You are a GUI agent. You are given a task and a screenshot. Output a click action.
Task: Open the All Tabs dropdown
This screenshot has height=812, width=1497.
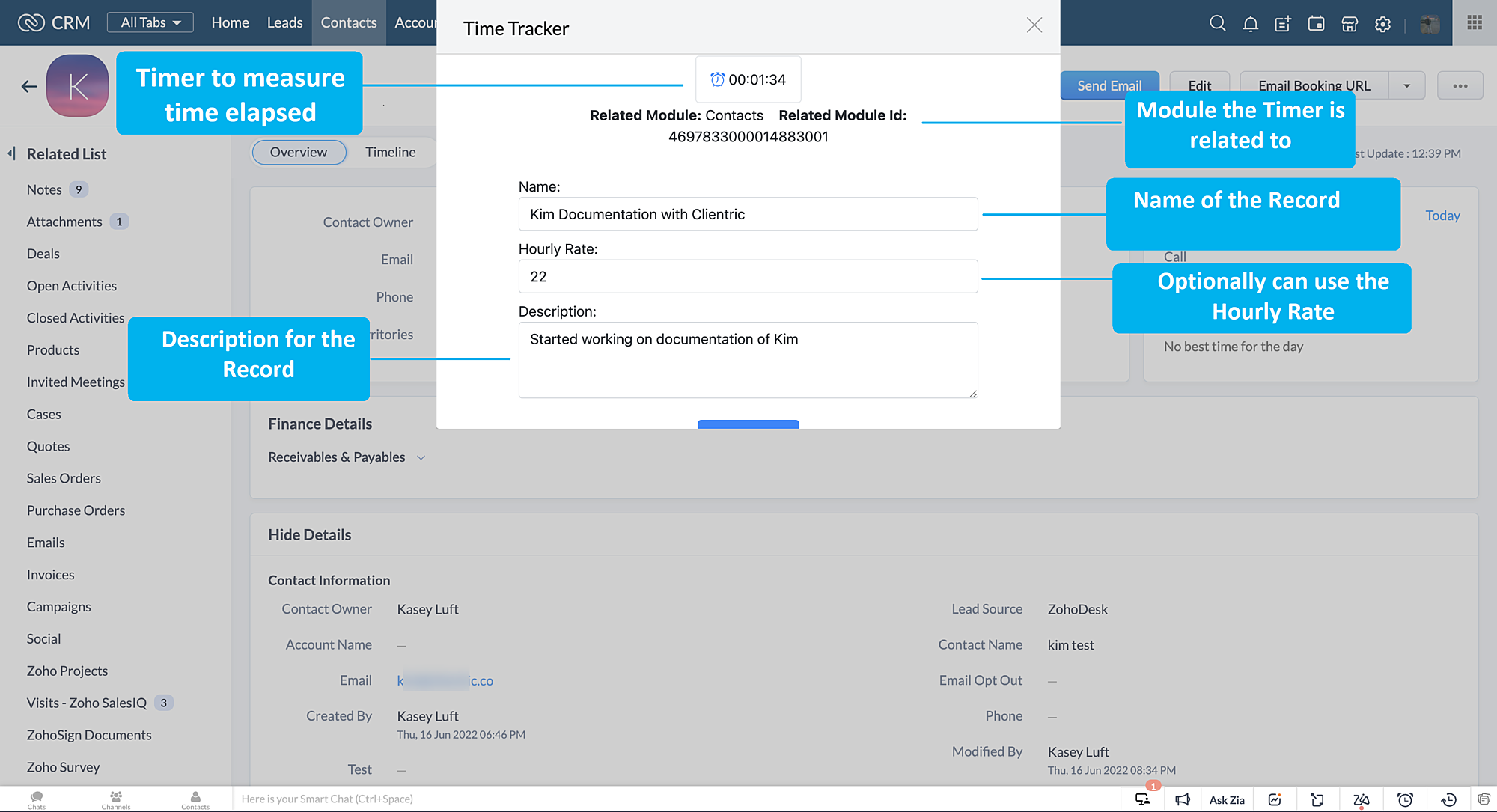[x=150, y=22]
